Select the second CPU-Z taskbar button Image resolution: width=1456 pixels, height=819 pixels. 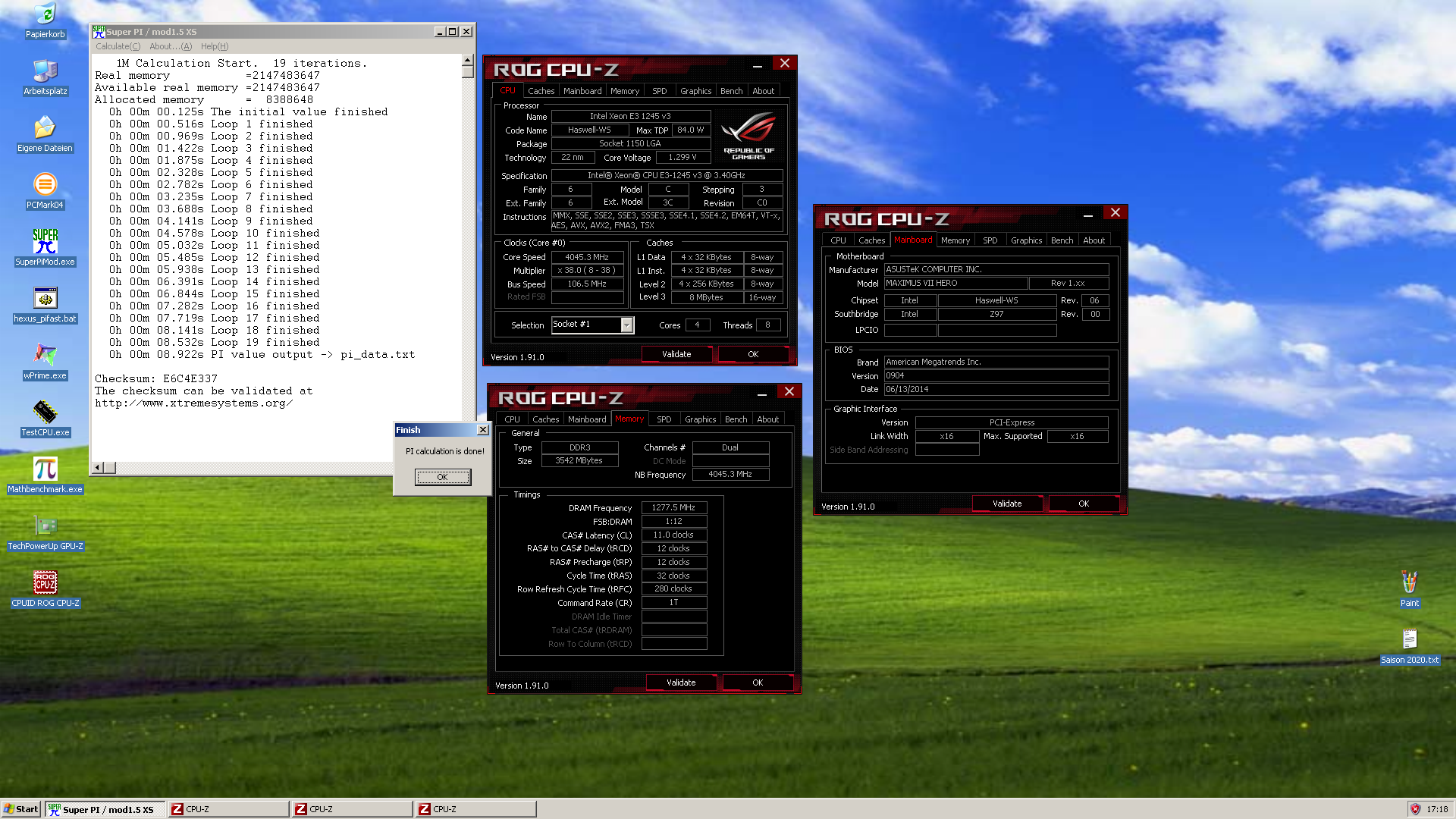coord(352,809)
